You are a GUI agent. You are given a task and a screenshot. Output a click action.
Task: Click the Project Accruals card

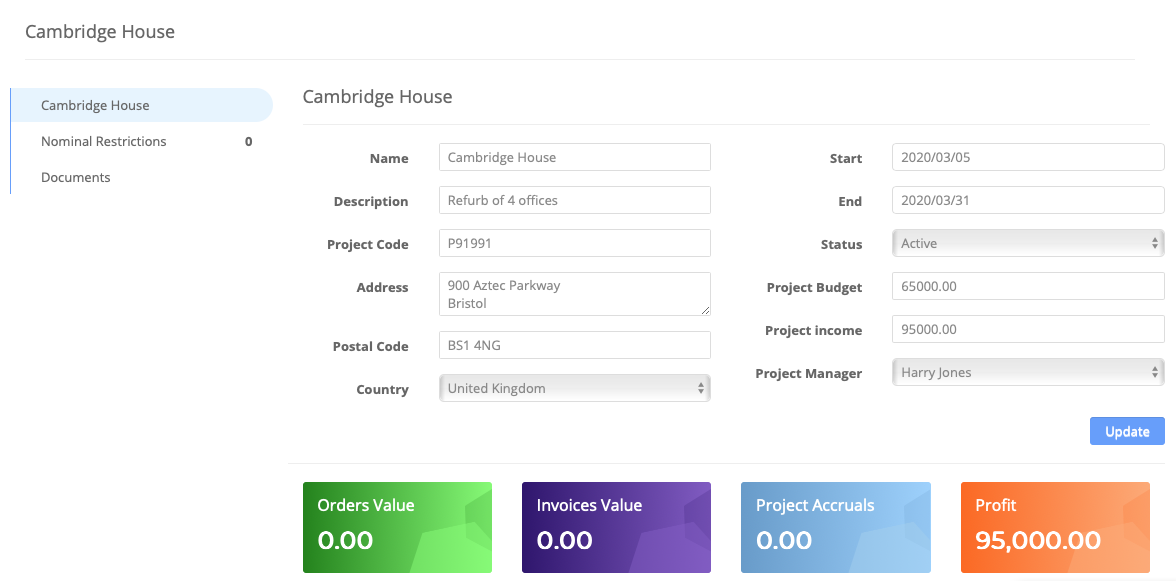[836, 527]
